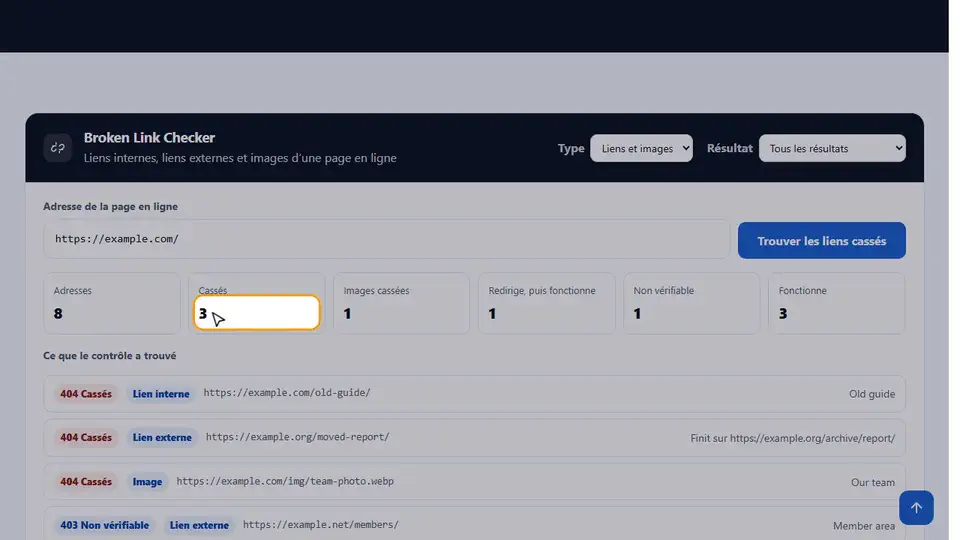The height and width of the screenshot is (540, 960).
Task: Click the 'Adresse de la page en ligne' label
Action: tap(110, 206)
